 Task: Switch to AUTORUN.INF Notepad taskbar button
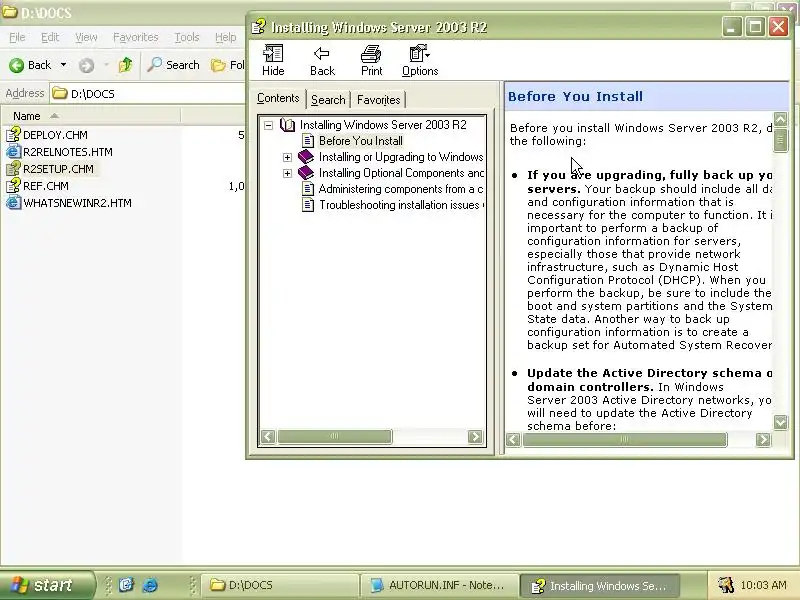click(439, 585)
